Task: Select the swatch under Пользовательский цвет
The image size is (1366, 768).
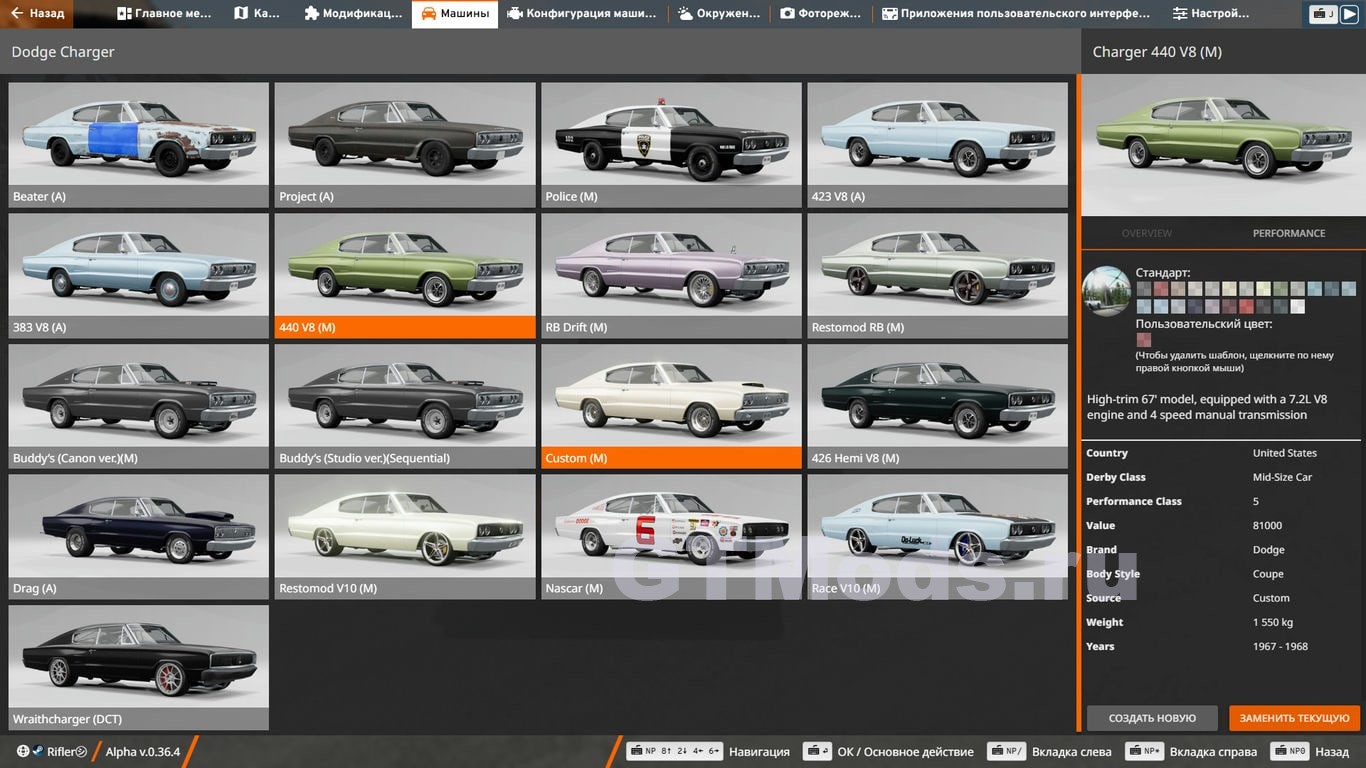Action: click(x=1144, y=340)
